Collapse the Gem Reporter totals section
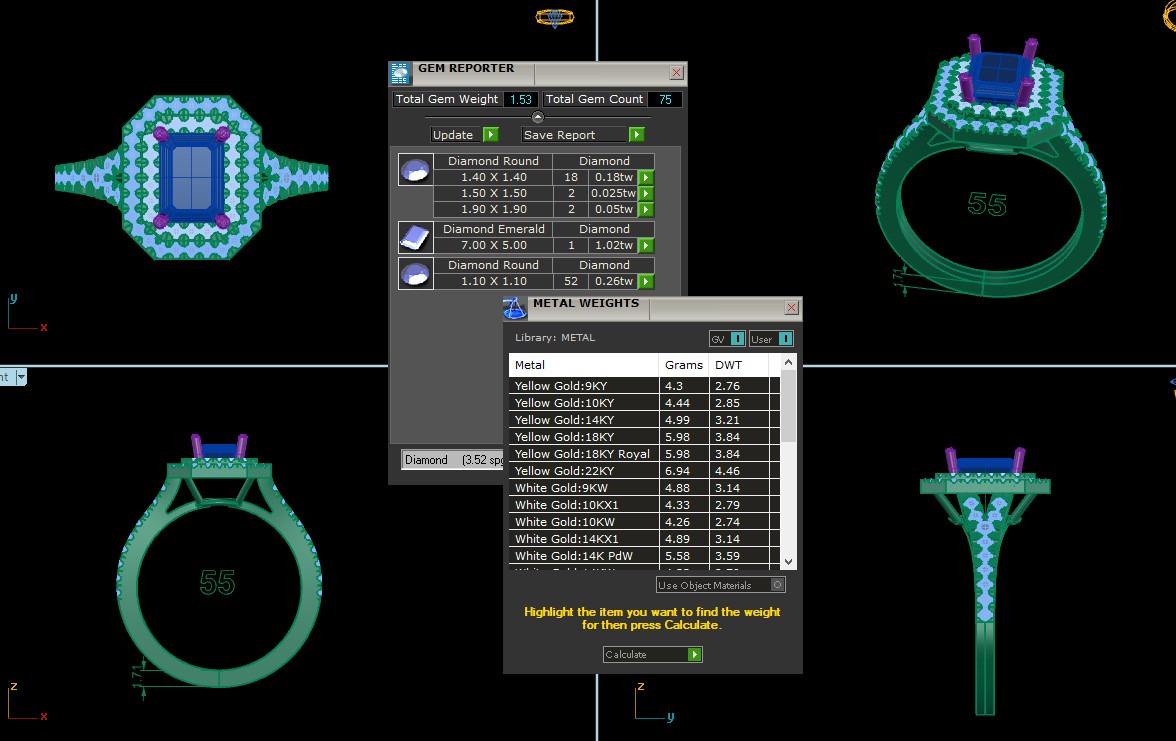The height and width of the screenshot is (741, 1176). (x=538, y=117)
